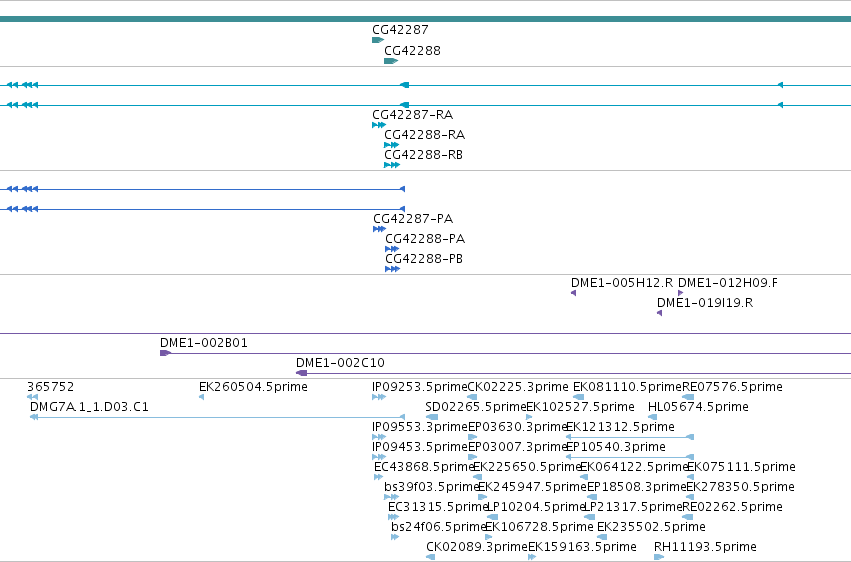This screenshot has width=851, height=562.
Task: Select the DME1-005H12.R arrow marker
Action: [x=574, y=293]
